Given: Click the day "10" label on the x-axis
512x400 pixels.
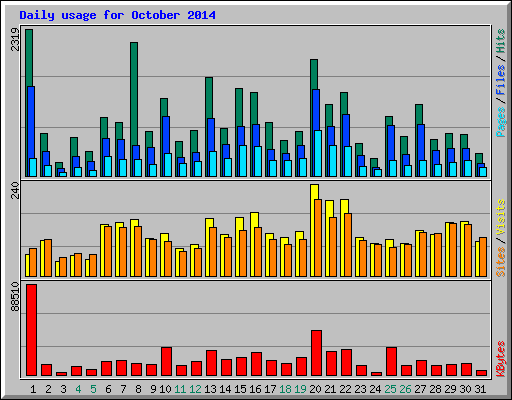Looking at the screenshot, I should 165,389.
